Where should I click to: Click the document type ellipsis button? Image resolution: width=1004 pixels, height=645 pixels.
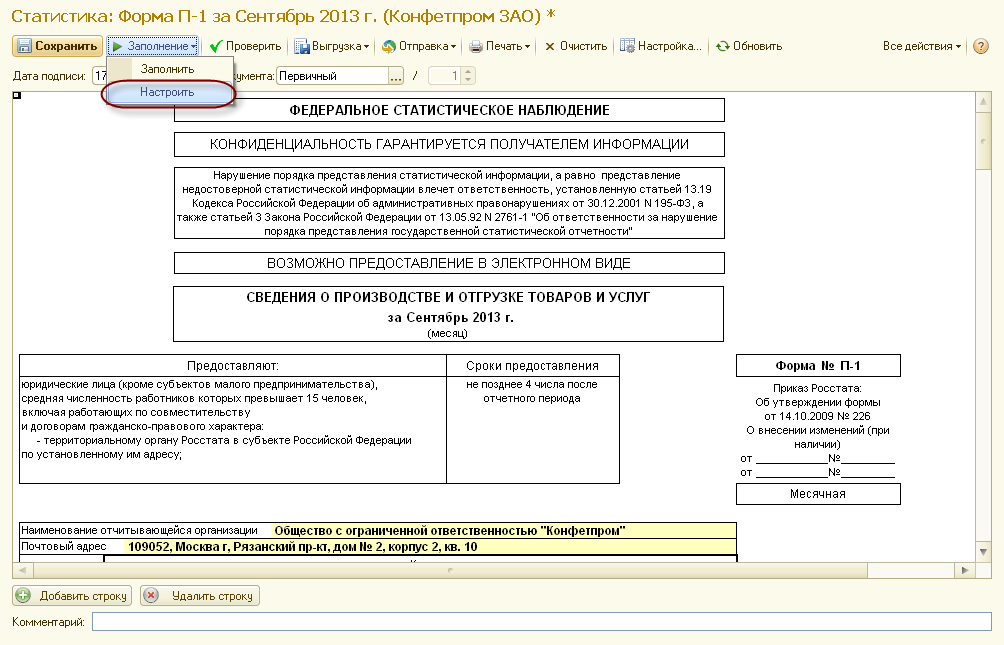[396, 76]
